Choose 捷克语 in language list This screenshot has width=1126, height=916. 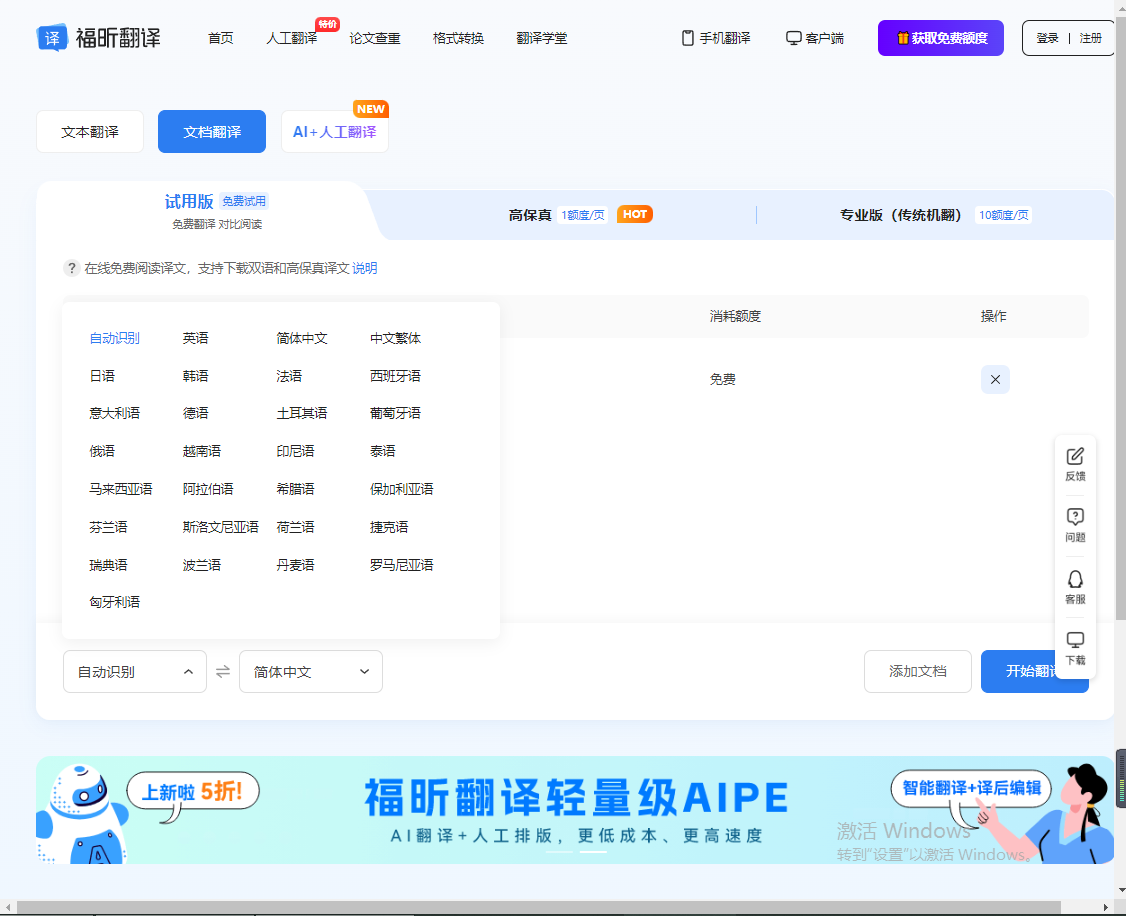tap(388, 528)
